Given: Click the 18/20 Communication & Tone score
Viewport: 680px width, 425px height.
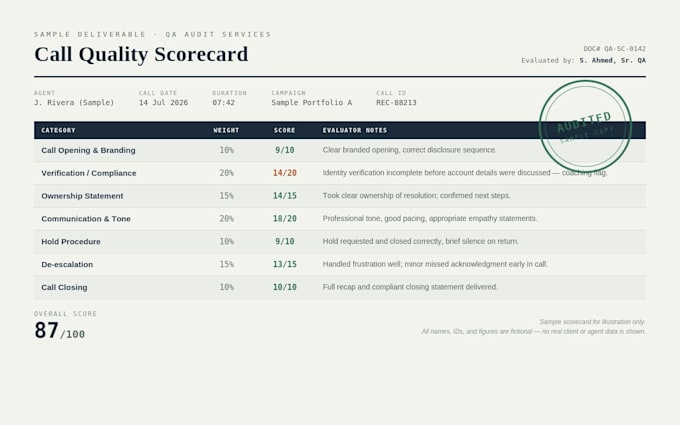Looking at the screenshot, I should pyautogui.click(x=284, y=219).
